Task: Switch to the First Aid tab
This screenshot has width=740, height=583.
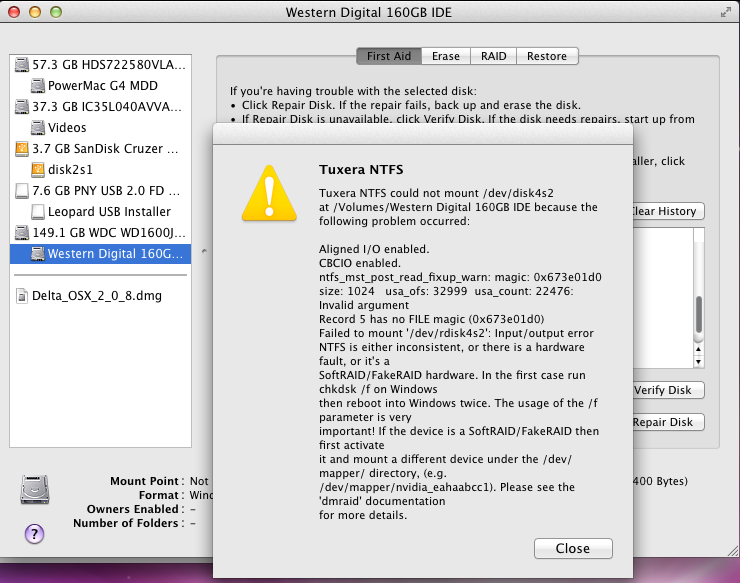Action: click(x=389, y=56)
